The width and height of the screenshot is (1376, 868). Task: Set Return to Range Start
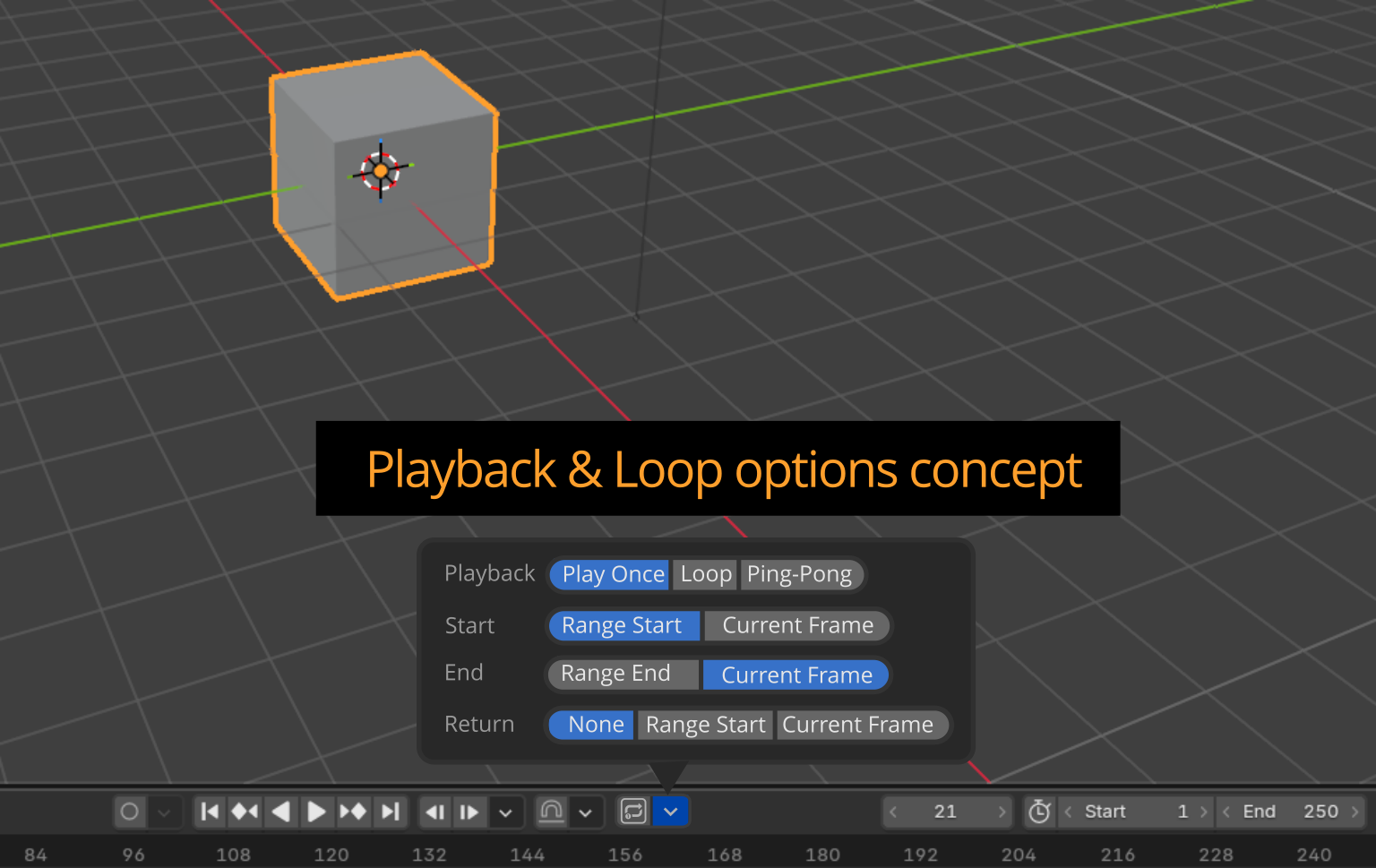point(706,725)
